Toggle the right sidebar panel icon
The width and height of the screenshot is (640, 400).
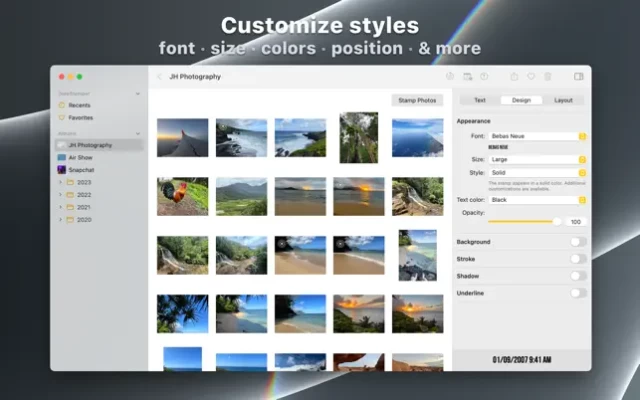coord(578,76)
